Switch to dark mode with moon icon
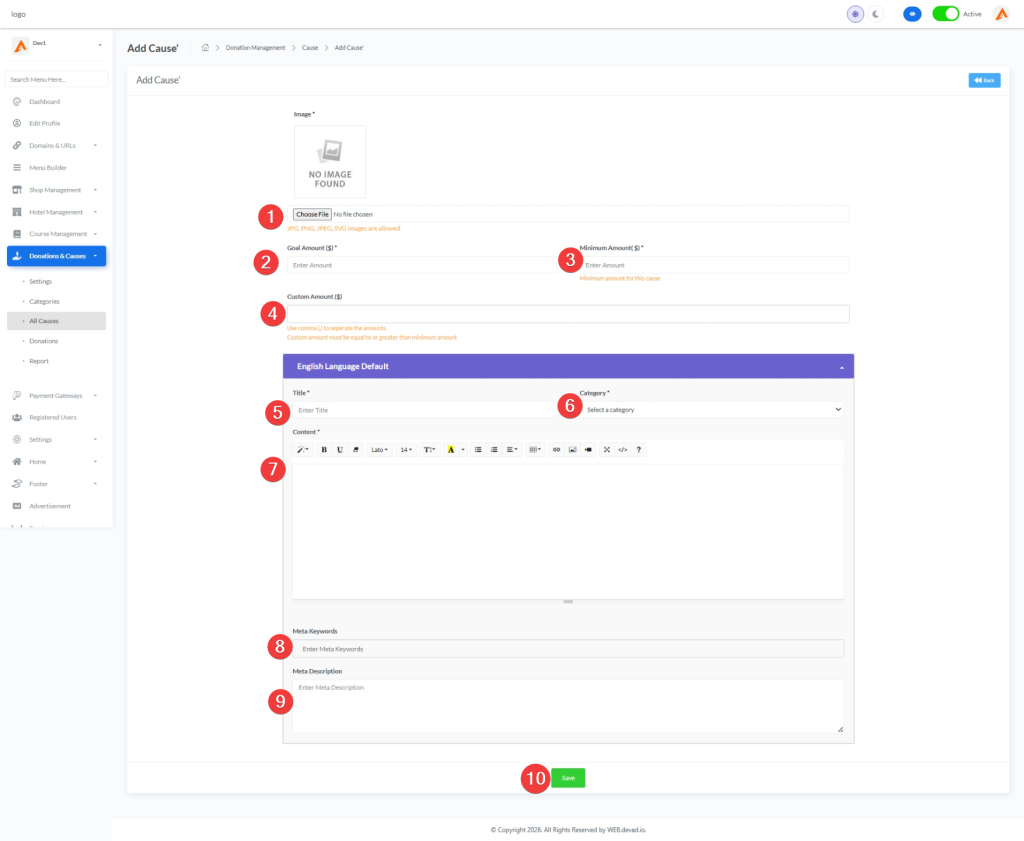Screen dimensions: 1024x841 [x=876, y=14]
